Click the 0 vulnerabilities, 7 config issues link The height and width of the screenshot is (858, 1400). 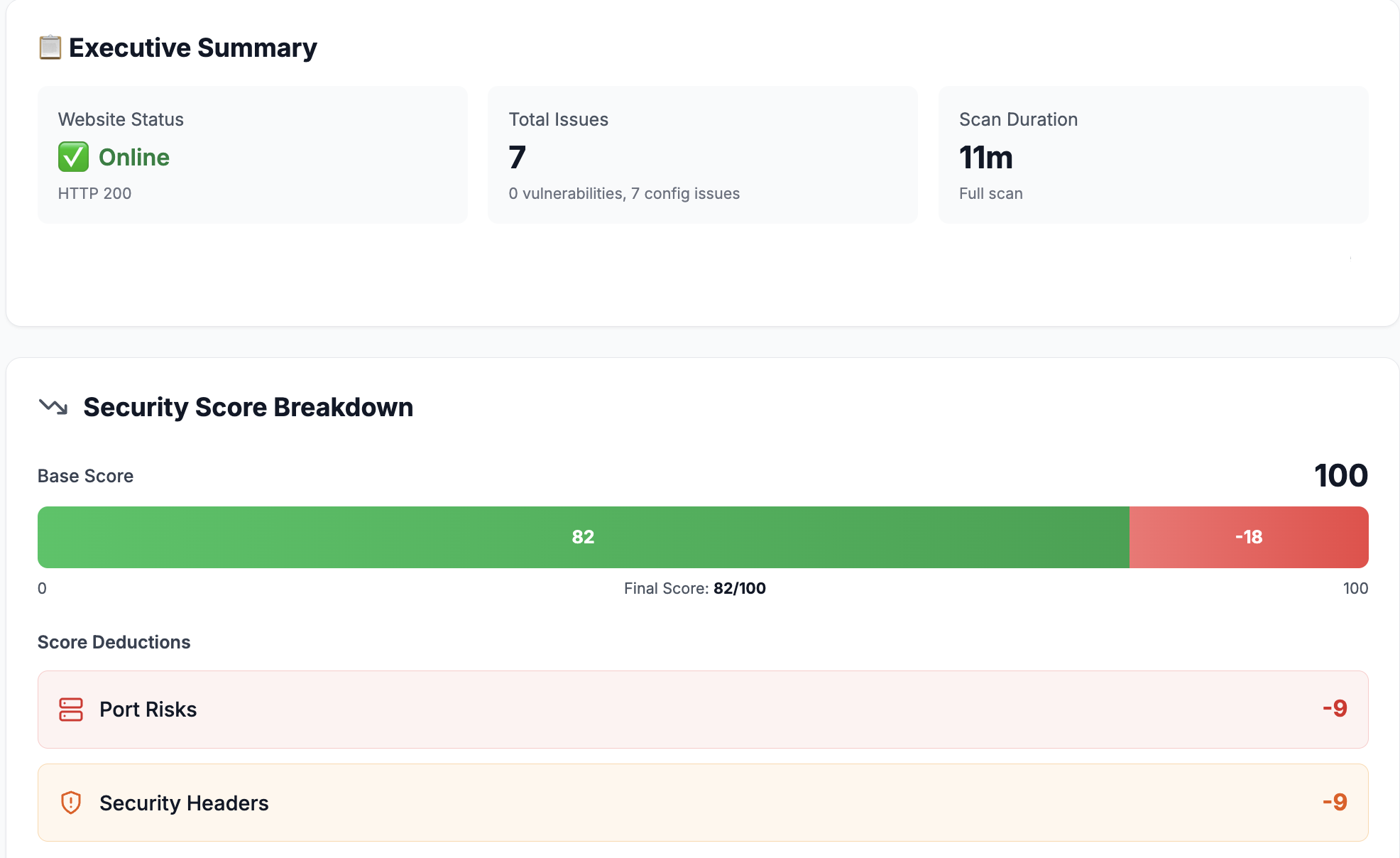point(623,192)
